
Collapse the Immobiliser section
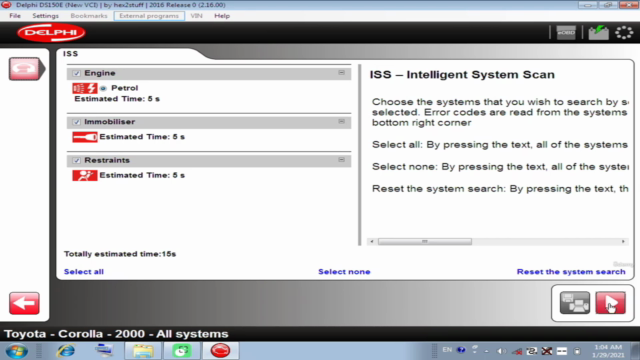[341, 121]
